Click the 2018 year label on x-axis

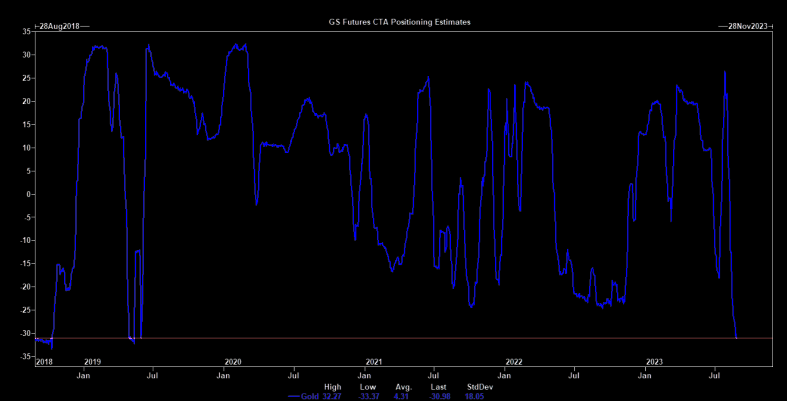tap(44, 361)
